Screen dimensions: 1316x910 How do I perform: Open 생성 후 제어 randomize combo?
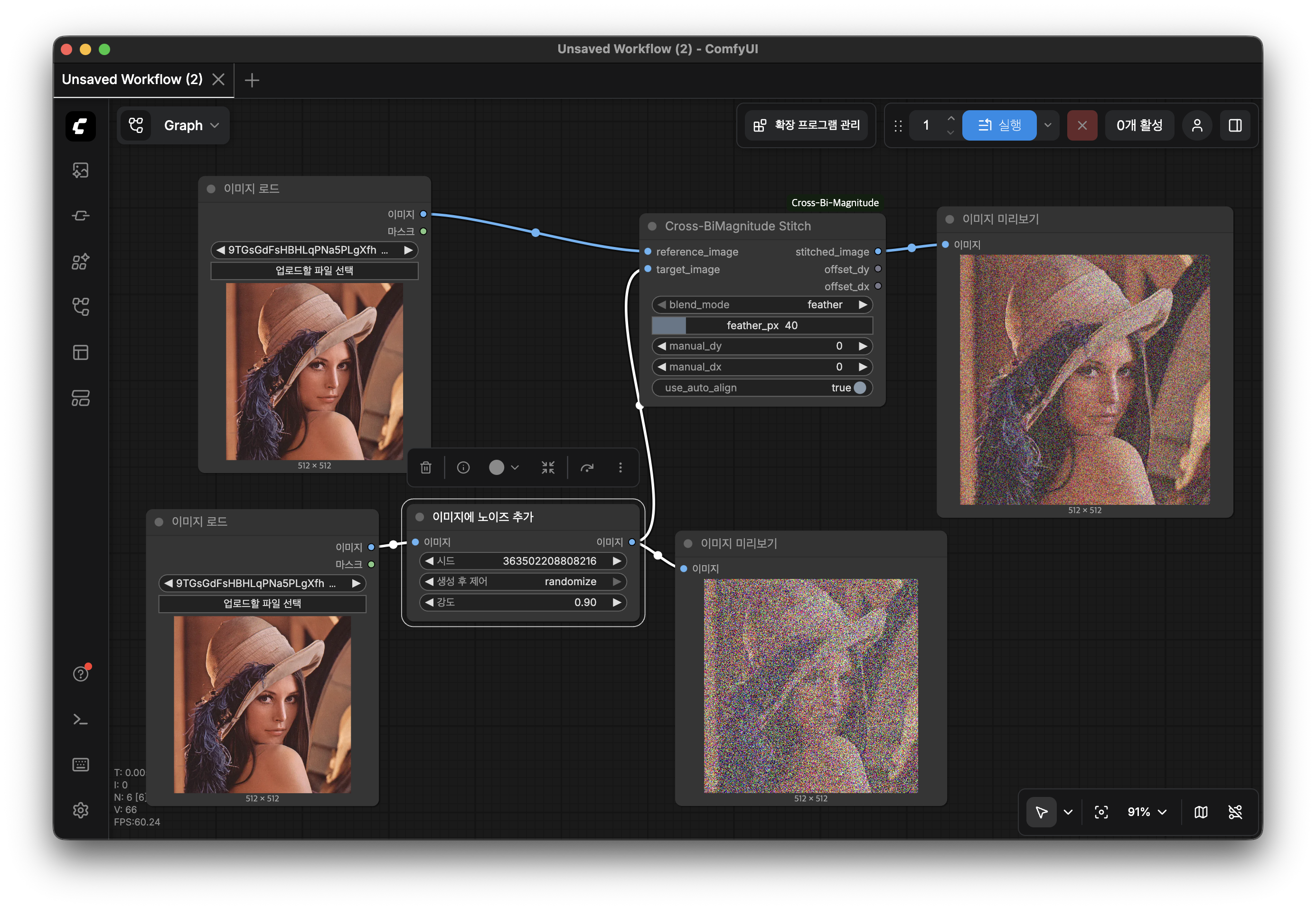coord(523,582)
